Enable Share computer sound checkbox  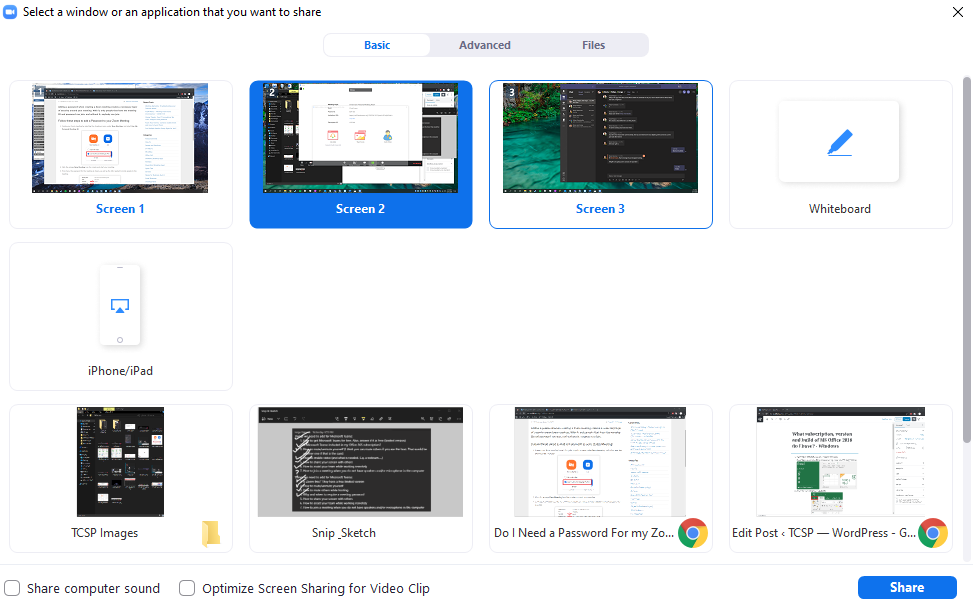coord(12,588)
